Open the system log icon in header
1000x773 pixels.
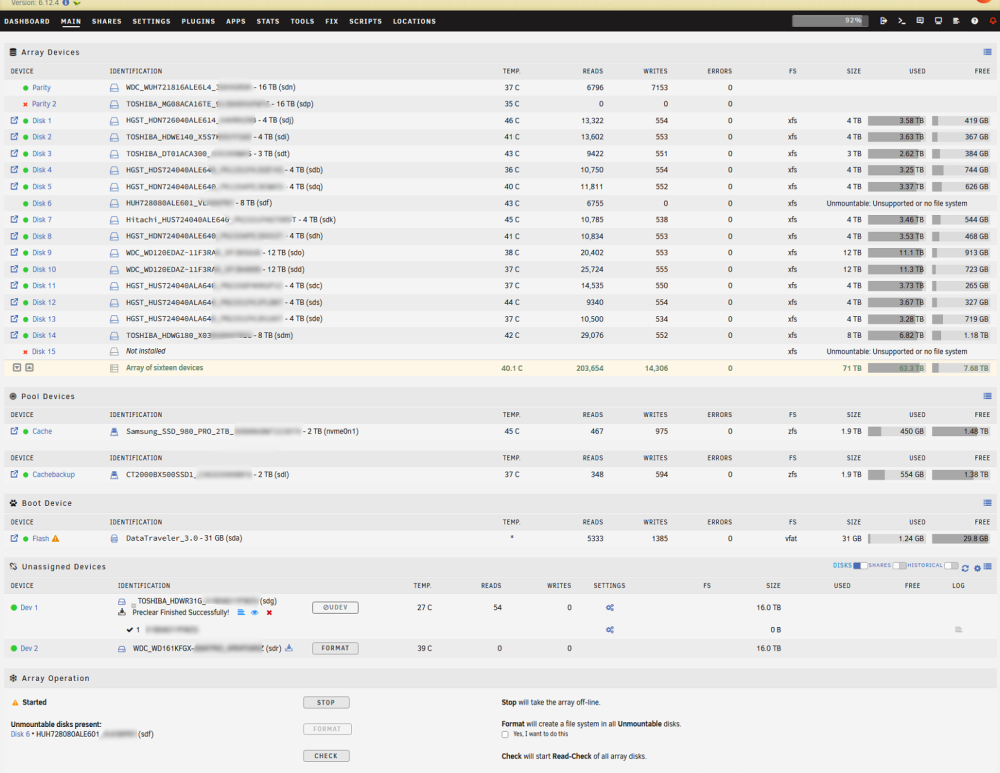click(956, 21)
